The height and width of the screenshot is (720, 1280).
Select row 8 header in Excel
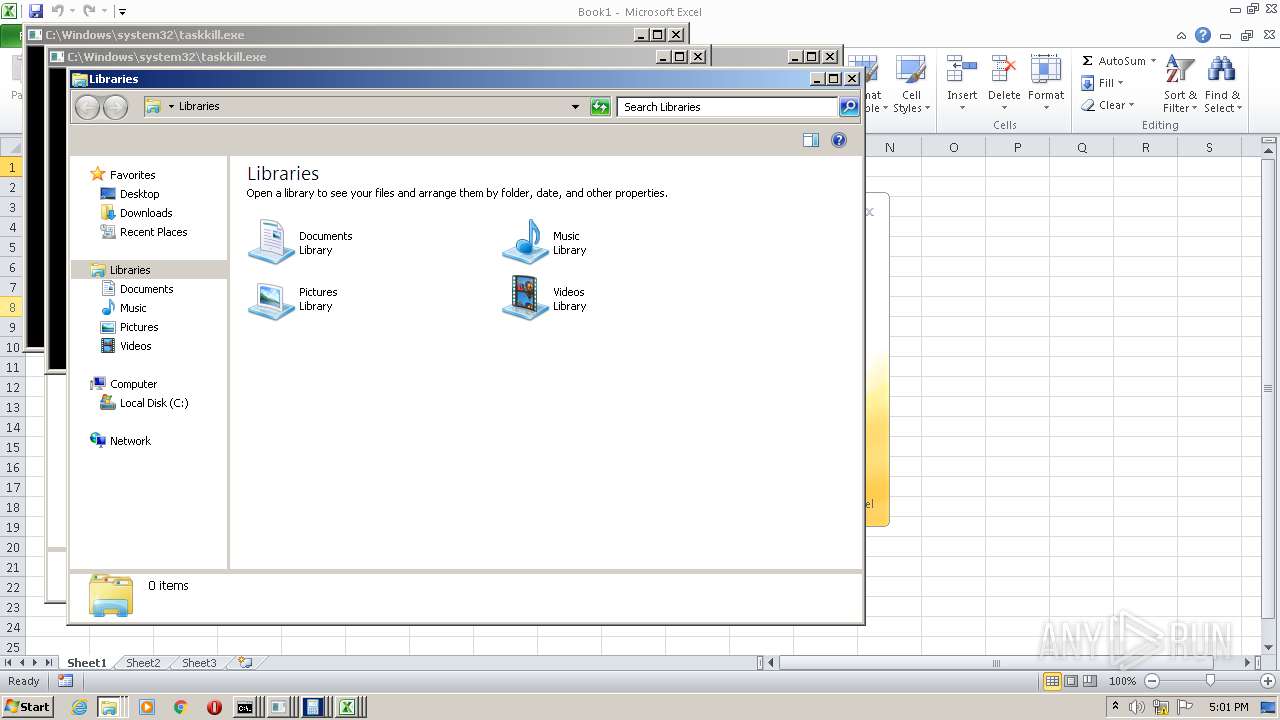click(12, 307)
